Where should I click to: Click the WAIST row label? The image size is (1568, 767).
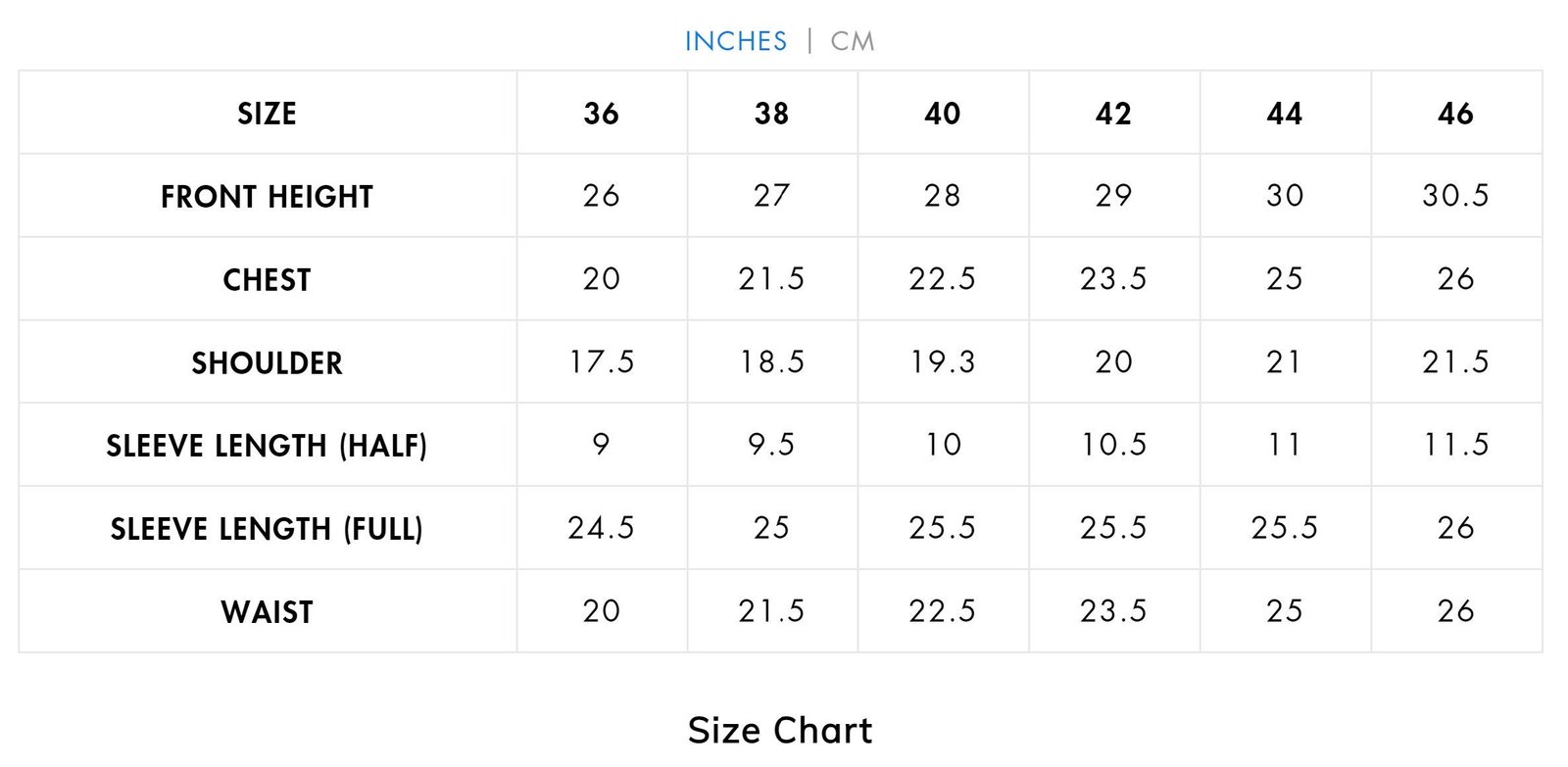pyautogui.click(x=267, y=612)
